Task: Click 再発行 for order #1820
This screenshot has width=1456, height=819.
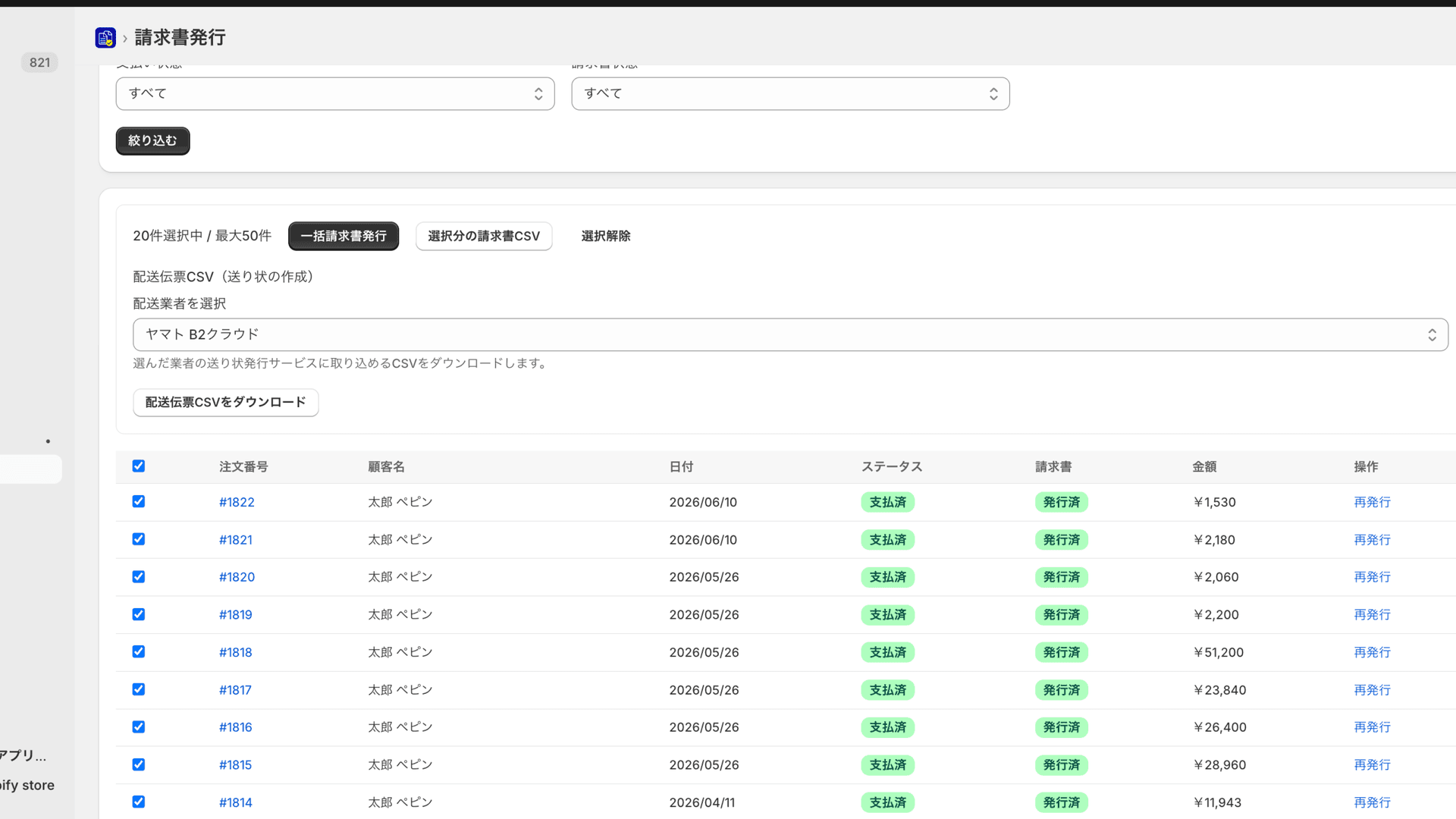Action: pos(1372,577)
